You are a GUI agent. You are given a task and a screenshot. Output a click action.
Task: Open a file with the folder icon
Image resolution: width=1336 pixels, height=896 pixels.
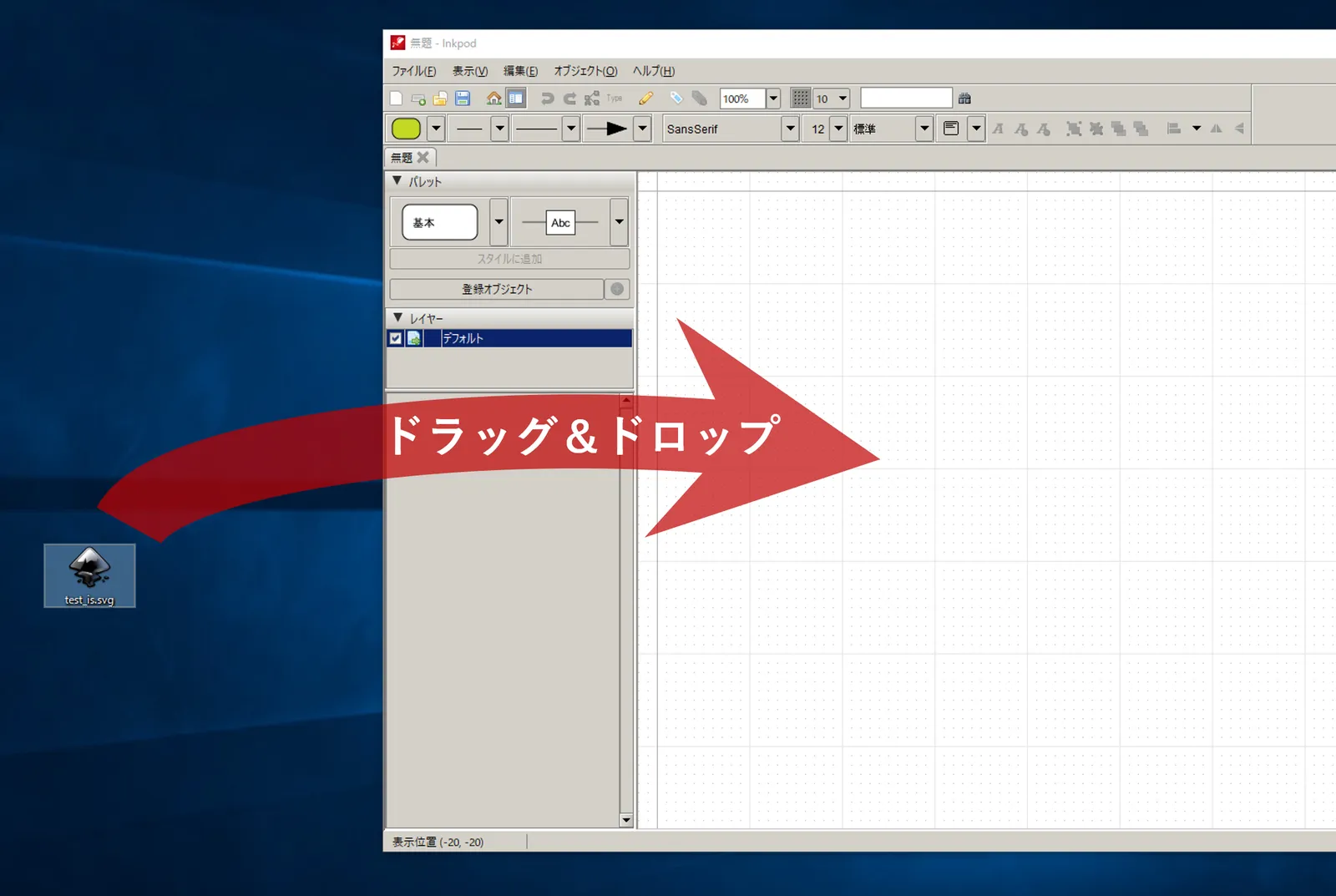coord(440,99)
